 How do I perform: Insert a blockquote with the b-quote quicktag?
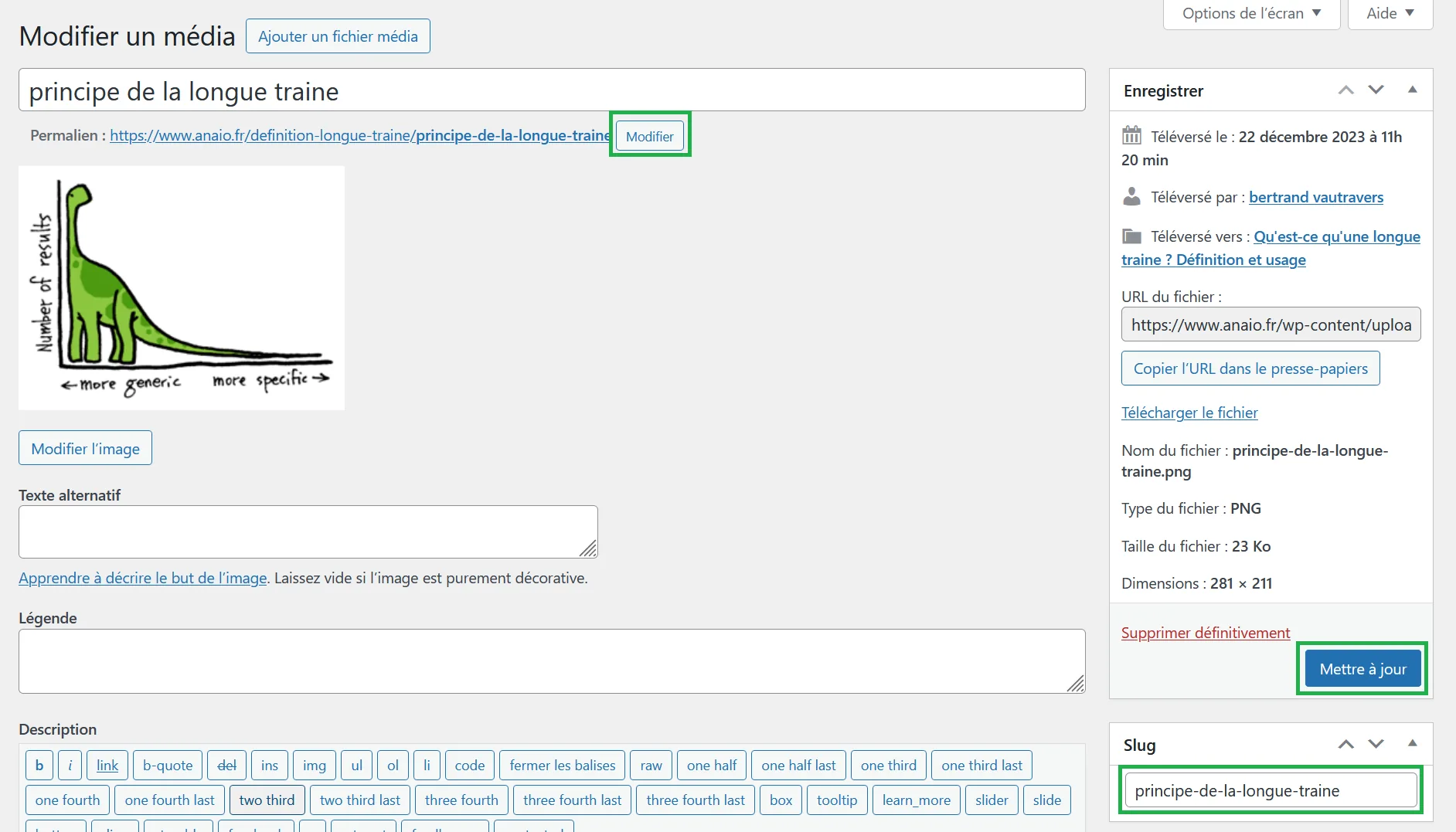click(167, 765)
